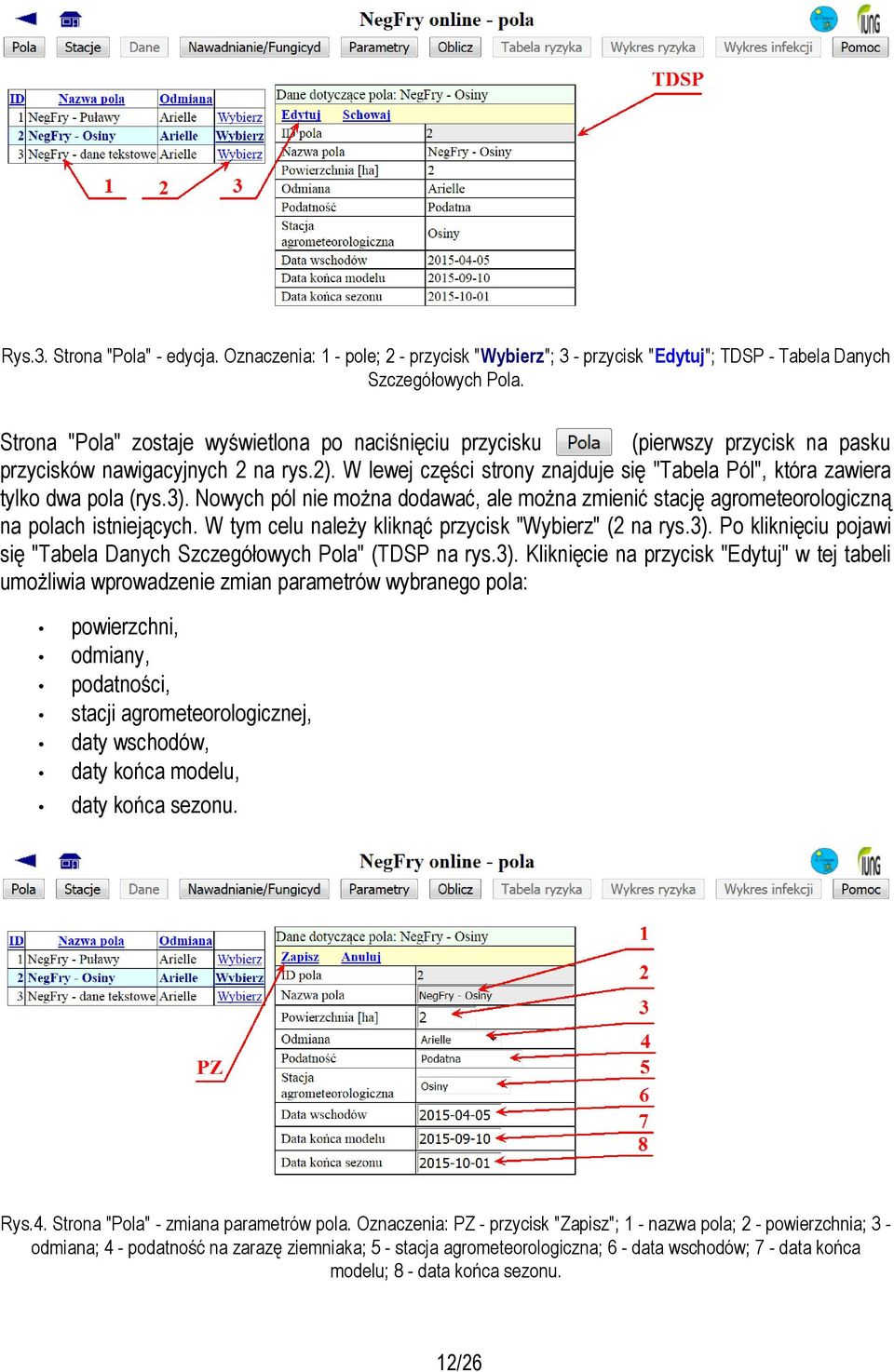This screenshot has height=1372, width=894.
Task: Click the Zapisz link to save field parameters
Action: (x=300, y=957)
